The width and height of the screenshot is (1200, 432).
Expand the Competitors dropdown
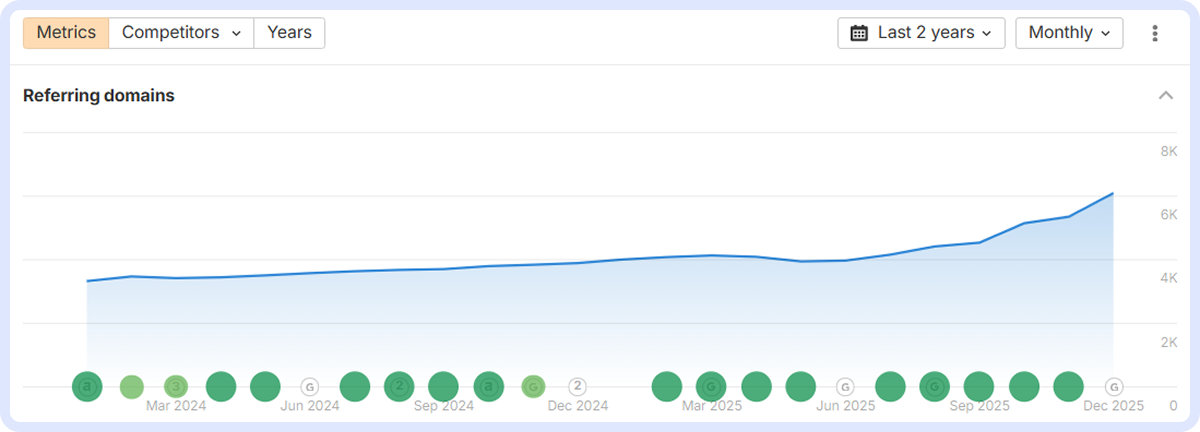[x=181, y=33]
